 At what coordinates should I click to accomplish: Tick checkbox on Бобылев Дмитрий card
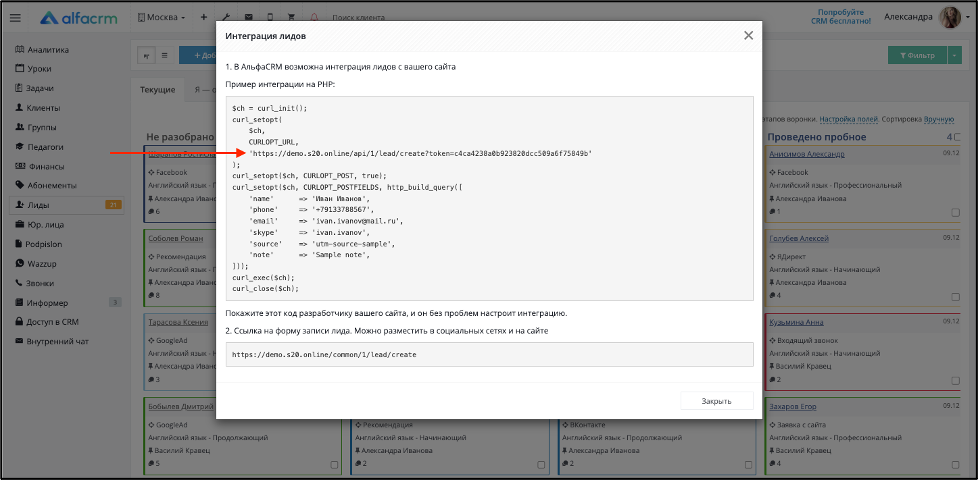click(x=334, y=465)
